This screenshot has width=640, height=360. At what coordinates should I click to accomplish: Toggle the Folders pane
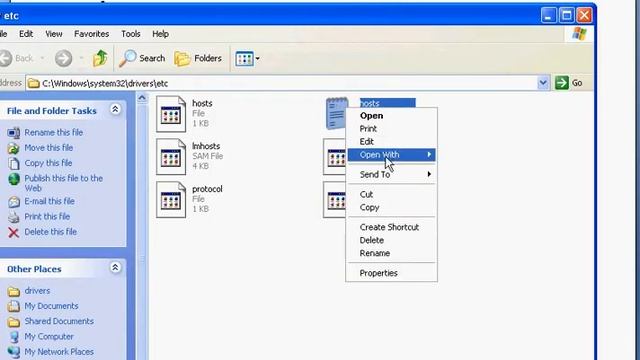click(198, 58)
